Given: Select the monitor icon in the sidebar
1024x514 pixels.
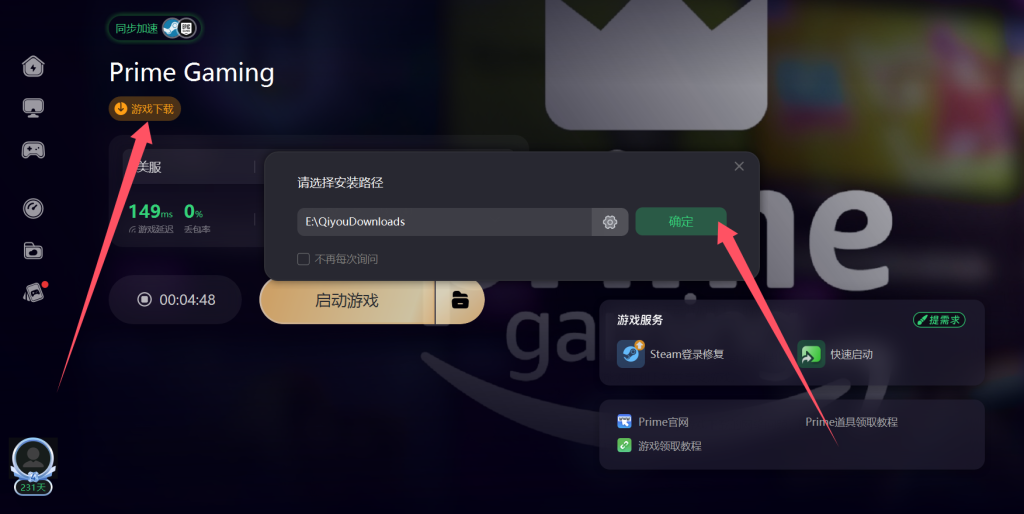Looking at the screenshot, I should tap(33, 108).
